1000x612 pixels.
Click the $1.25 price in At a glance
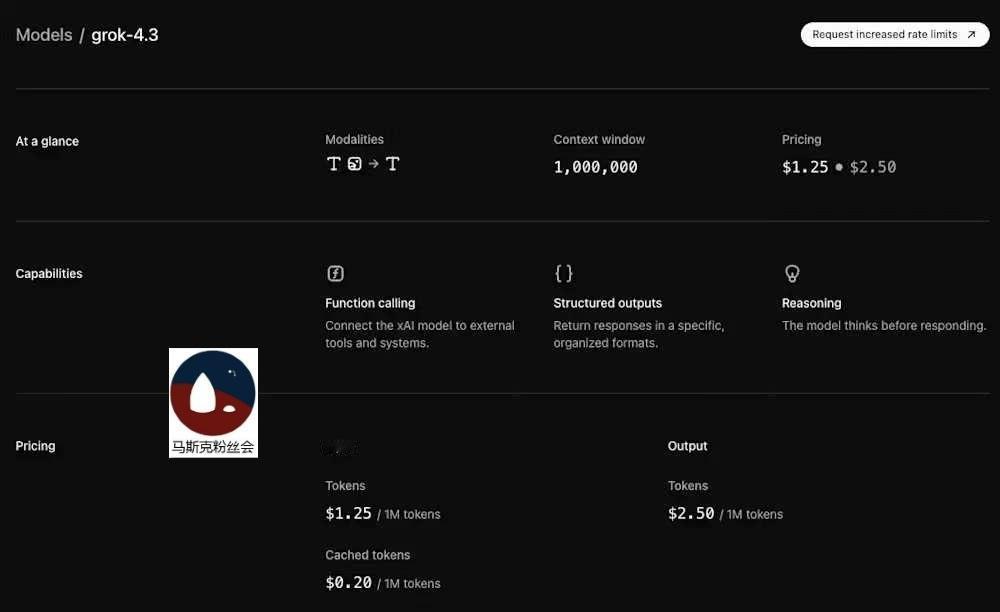pos(805,167)
